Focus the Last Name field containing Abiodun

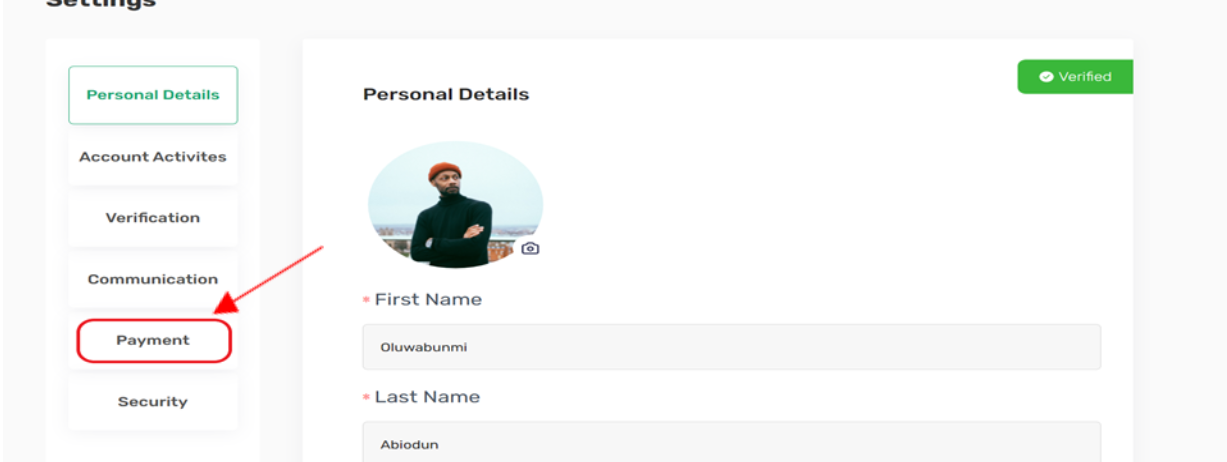coord(732,442)
